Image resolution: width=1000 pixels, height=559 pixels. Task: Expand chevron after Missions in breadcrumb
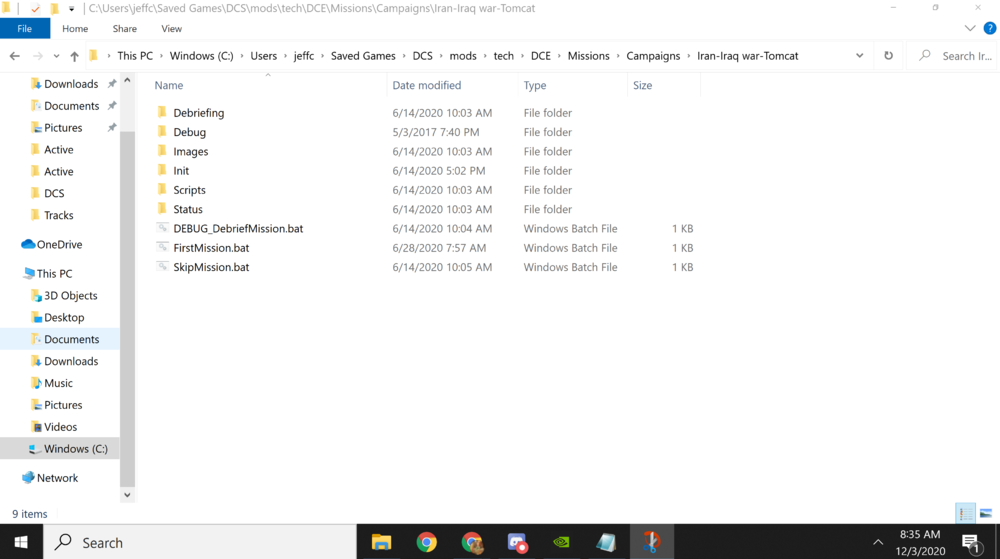(x=618, y=56)
